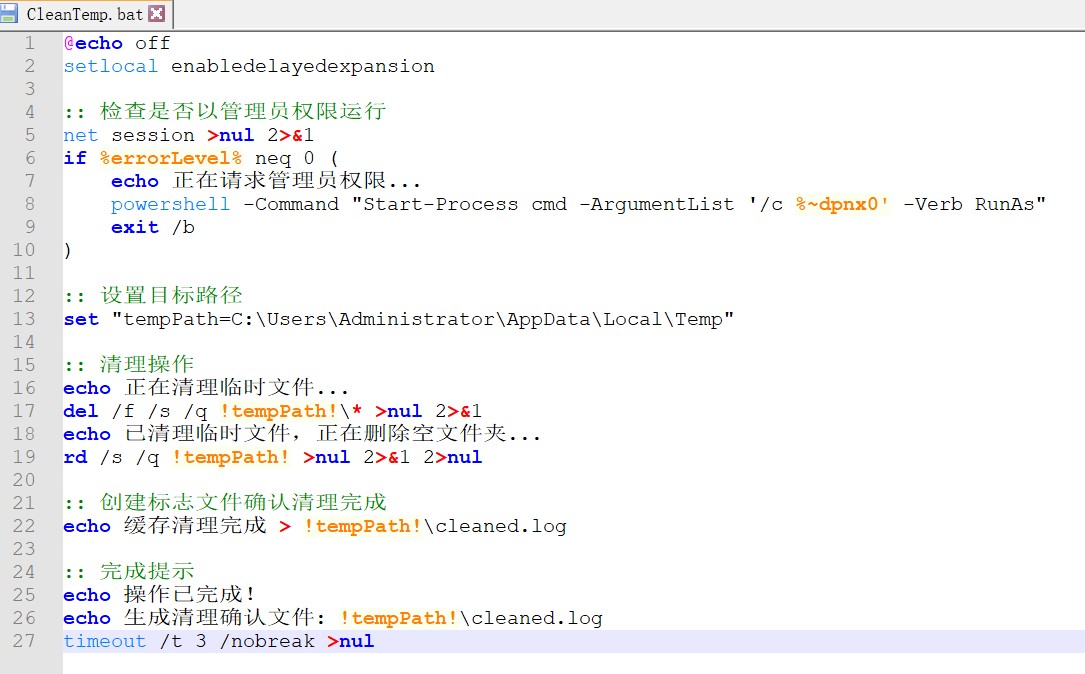Close the CleanTemp.bat tab with its red X

click(156, 14)
